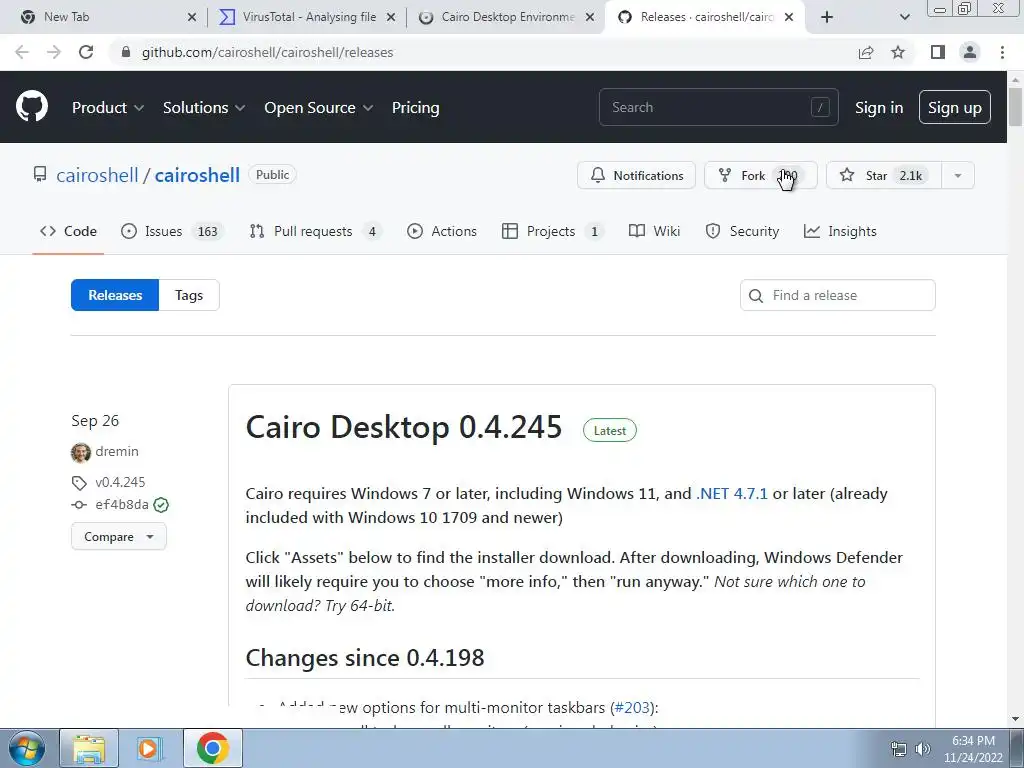Click the dremin avatar image
Viewport: 1024px width, 768px height.
pyautogui.click(x=81, y=452)
